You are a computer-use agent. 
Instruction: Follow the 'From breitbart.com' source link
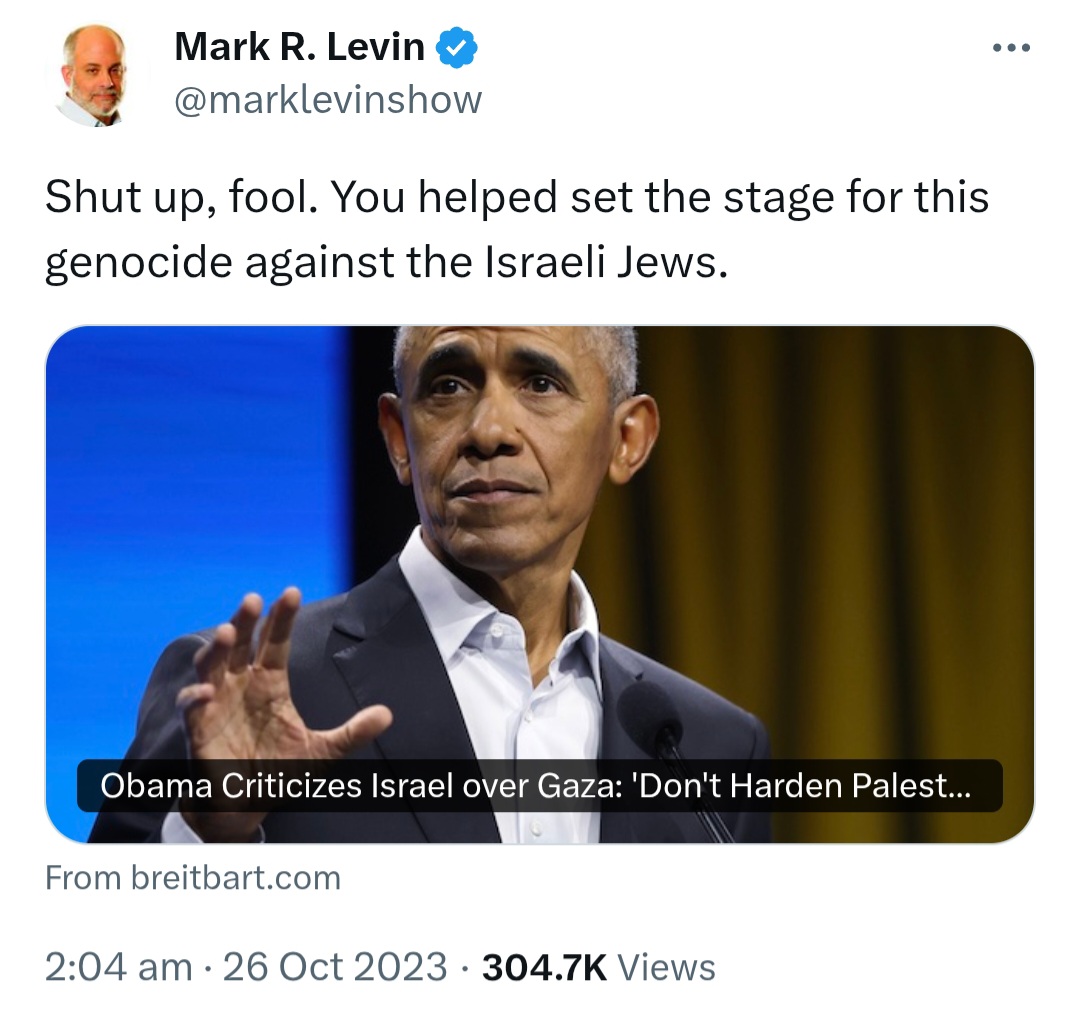click(193, 878)
